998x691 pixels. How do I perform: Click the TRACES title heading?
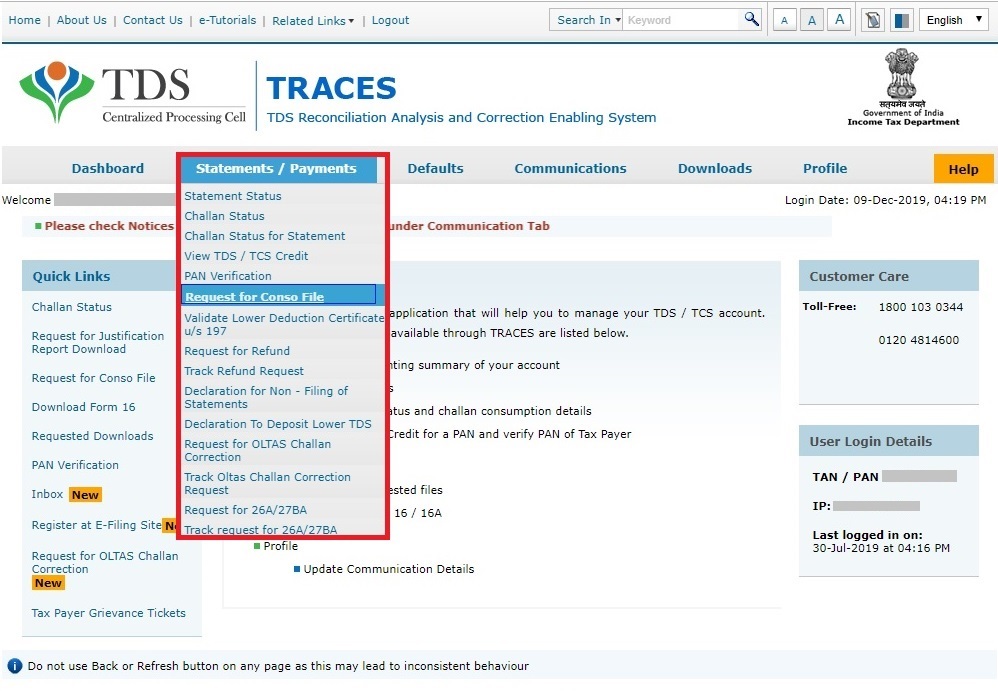tap(331, 88)
